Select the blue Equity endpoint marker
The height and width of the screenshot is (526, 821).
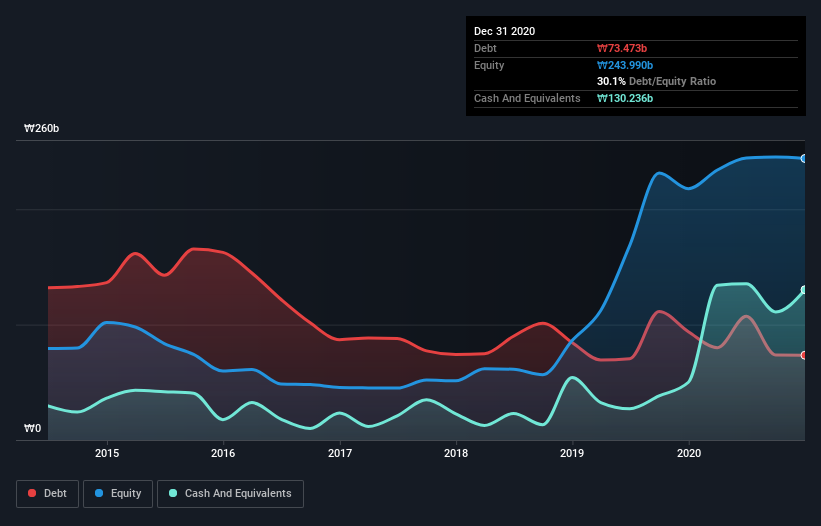point(804,159)
